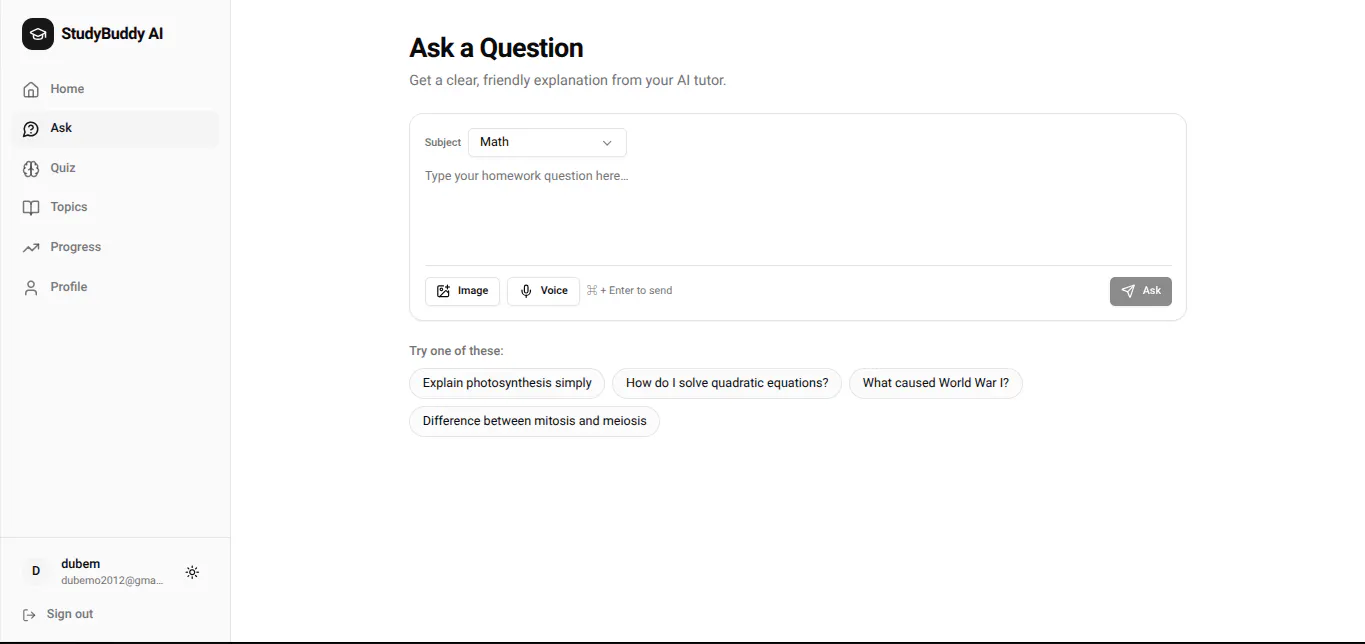Click the Topics open book icon

click(31, 208)
